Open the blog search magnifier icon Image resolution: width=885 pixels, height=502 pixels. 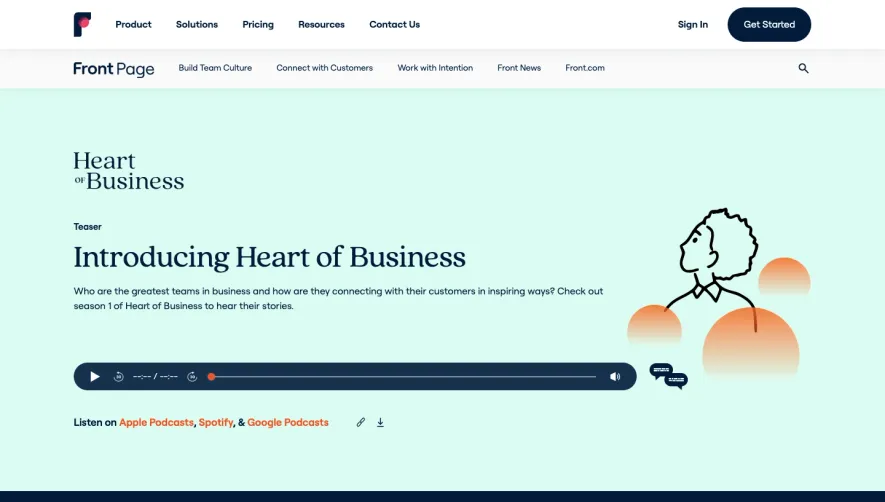tap(803, 68)
